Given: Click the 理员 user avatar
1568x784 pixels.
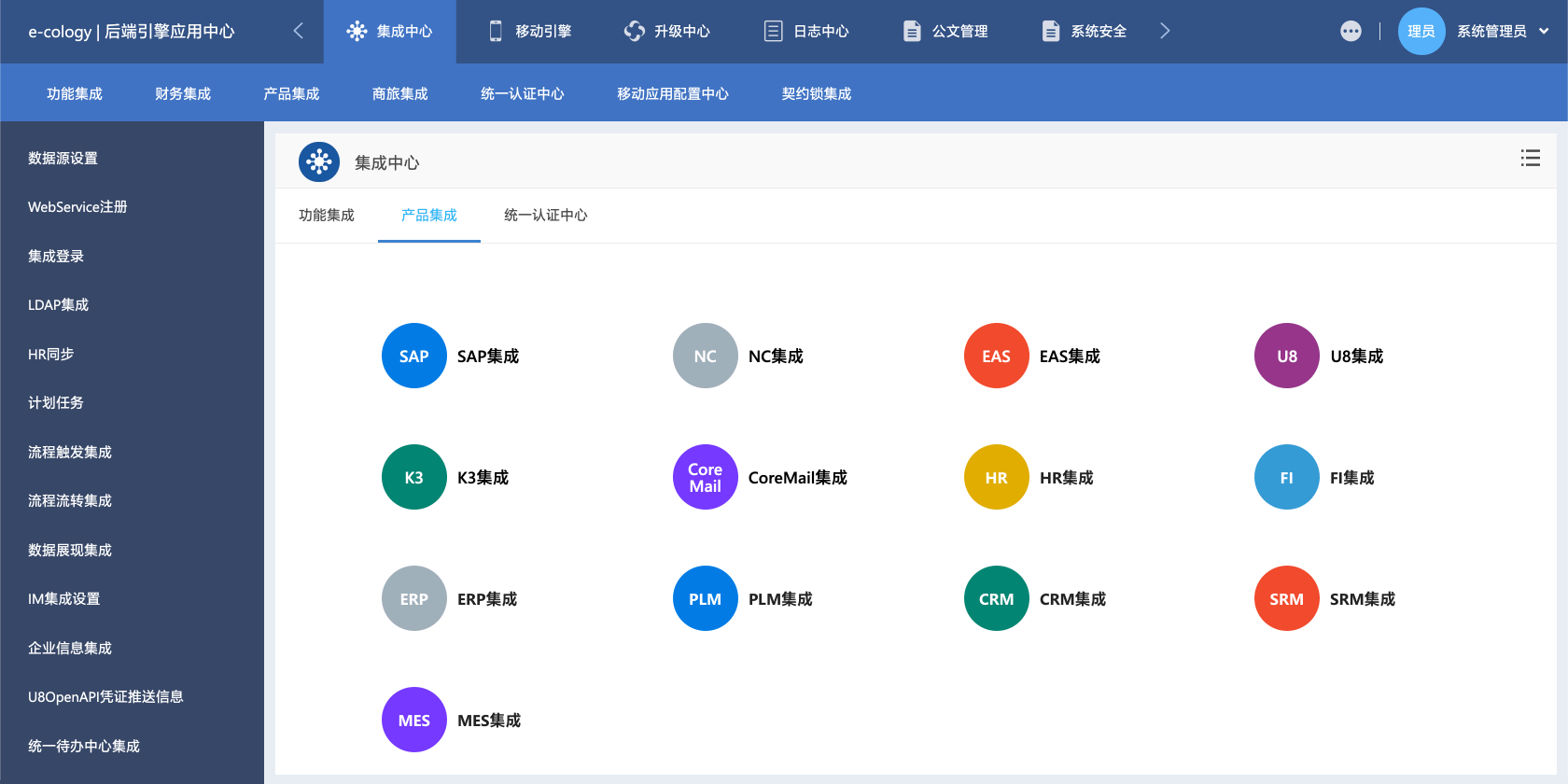Looking at the screenshot, I should pyautogui.click(x=1421, y=31).
